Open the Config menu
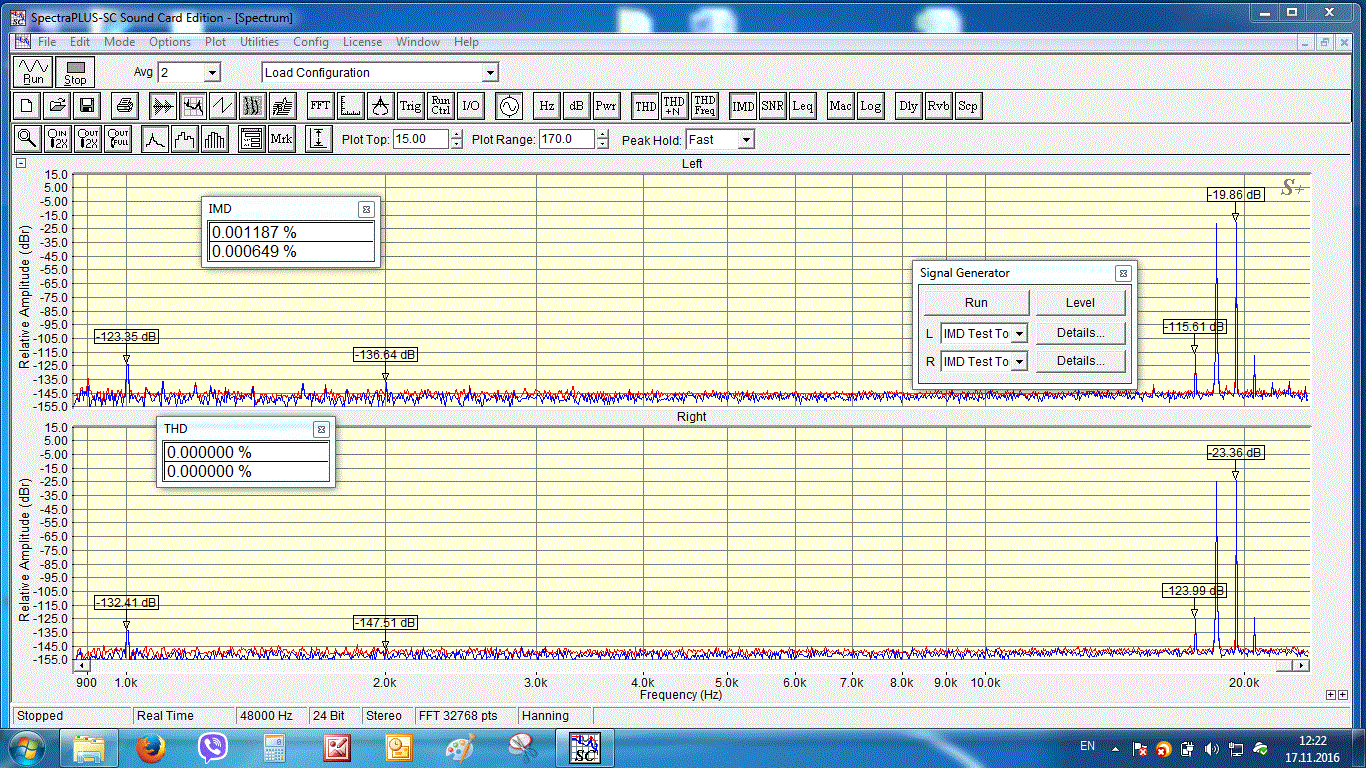 311,42
